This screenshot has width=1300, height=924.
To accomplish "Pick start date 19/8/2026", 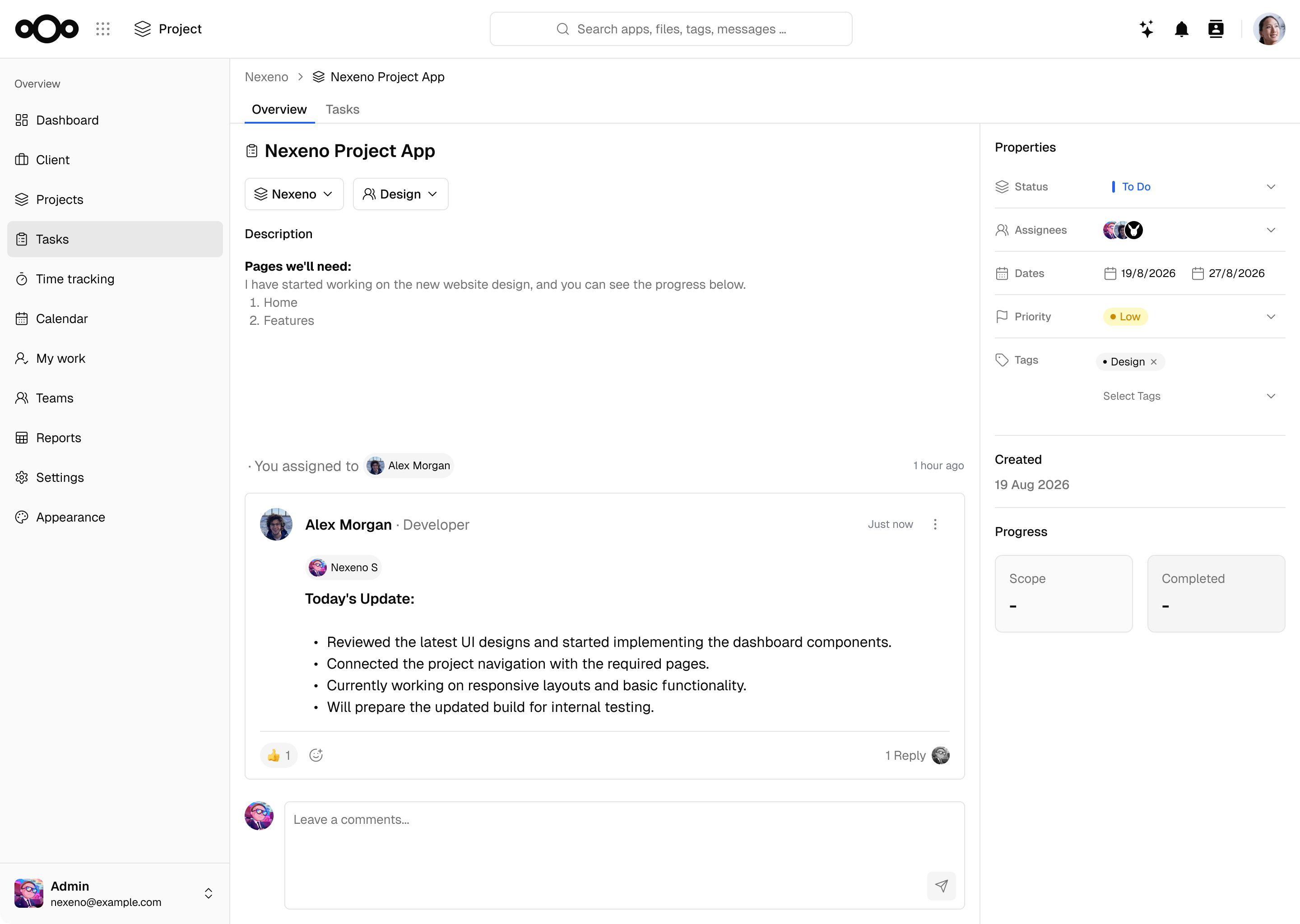I will coord(1139,273).
